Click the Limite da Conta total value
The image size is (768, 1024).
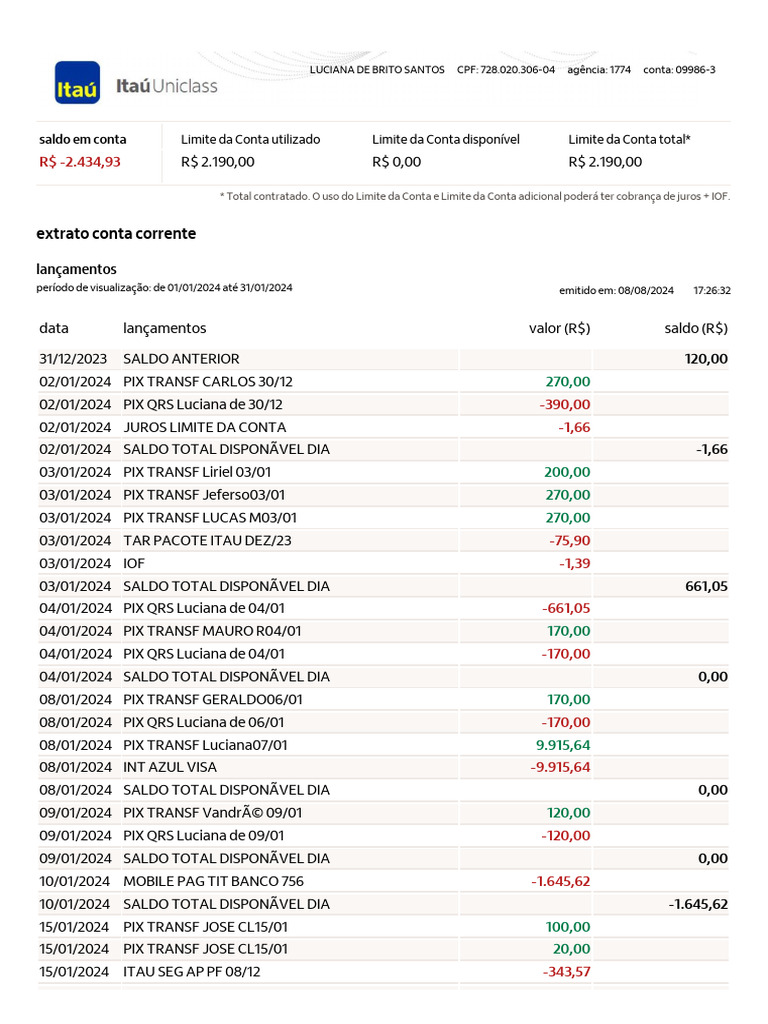[605, 162]
